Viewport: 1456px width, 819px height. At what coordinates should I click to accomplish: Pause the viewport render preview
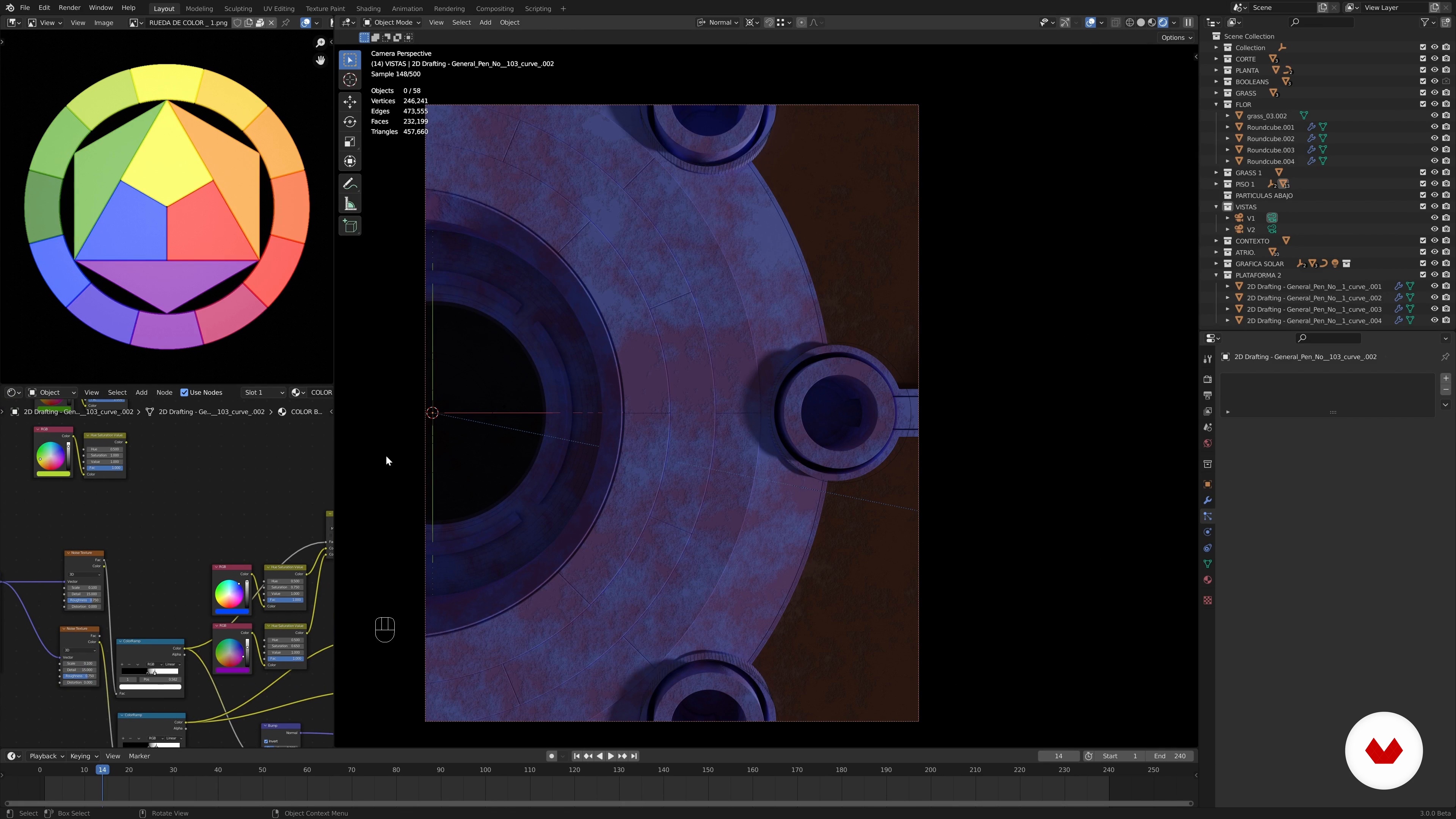coord(1188,23)
